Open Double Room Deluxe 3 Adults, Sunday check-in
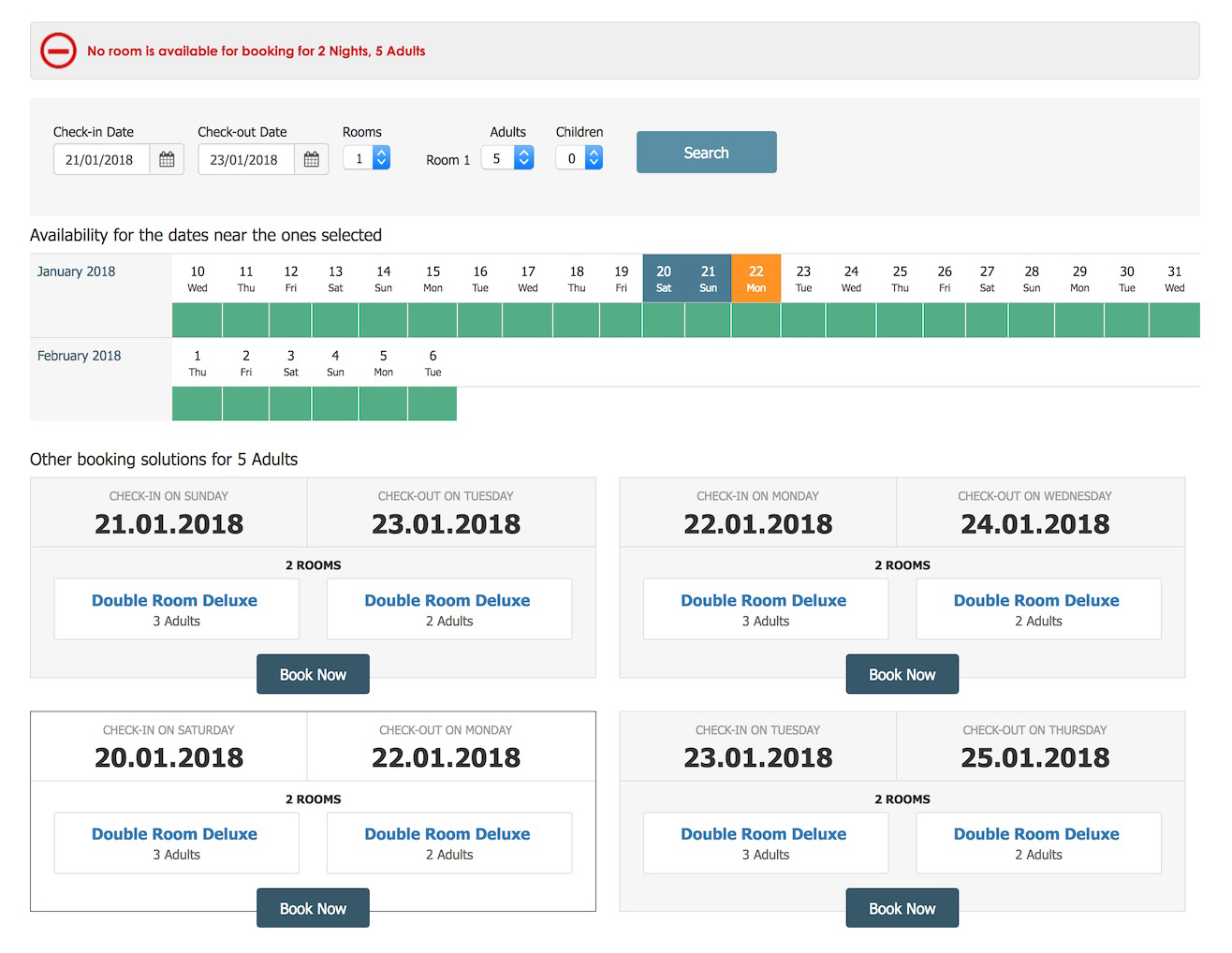The width and height of the screenshot is (1232, 953). (x=175, y=601)
